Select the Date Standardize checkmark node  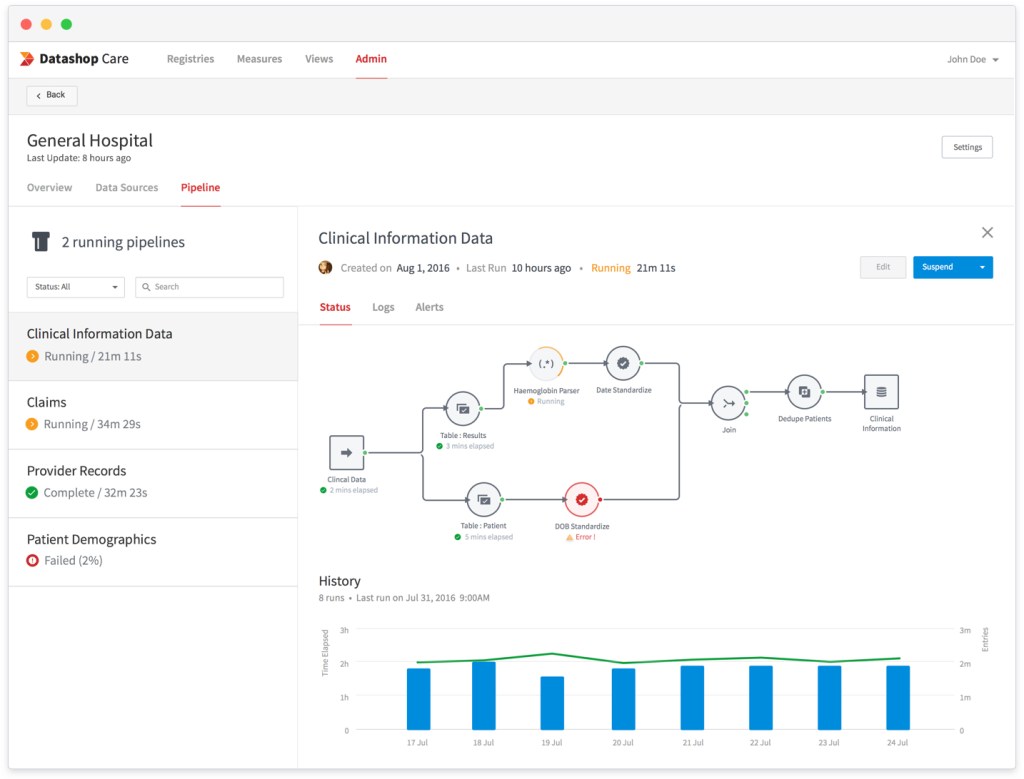click(623, 363)
